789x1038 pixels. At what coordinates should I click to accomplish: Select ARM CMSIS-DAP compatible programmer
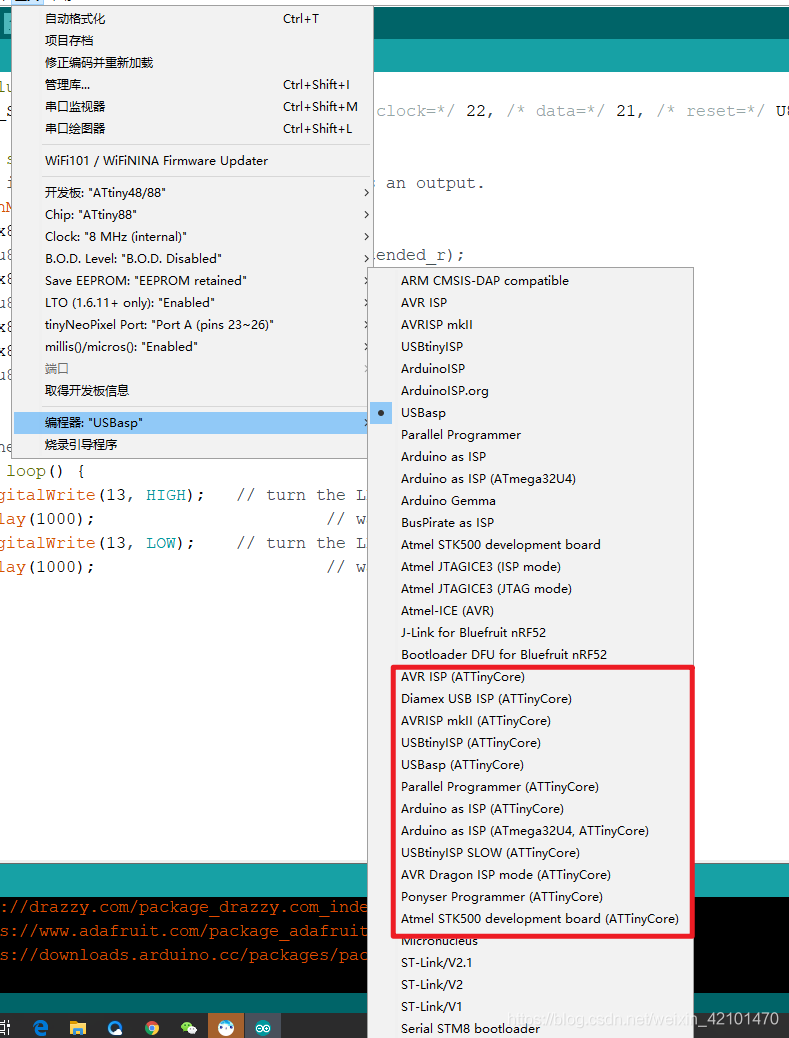[532, 281]
